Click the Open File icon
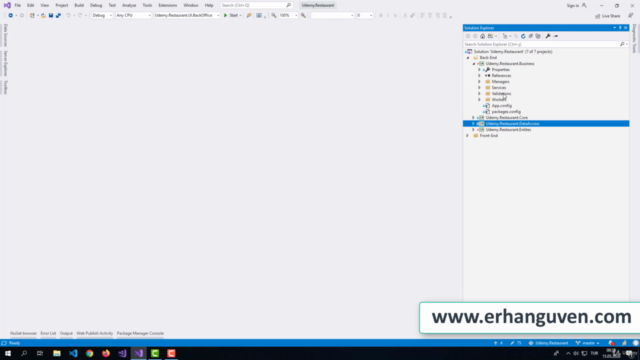The height and width of the screenshot is (360, 640). pos(43,16)
